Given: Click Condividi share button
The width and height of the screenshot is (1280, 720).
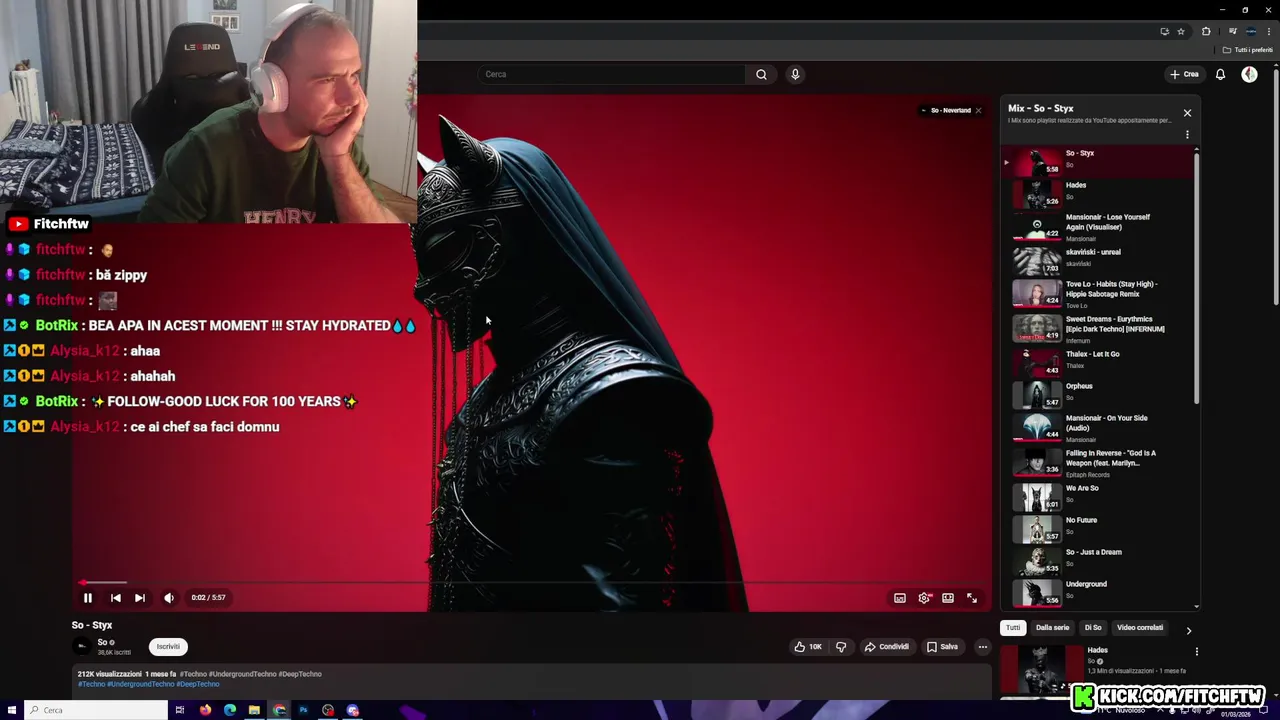Looking at the screenshot, I should tap(887, 647).
